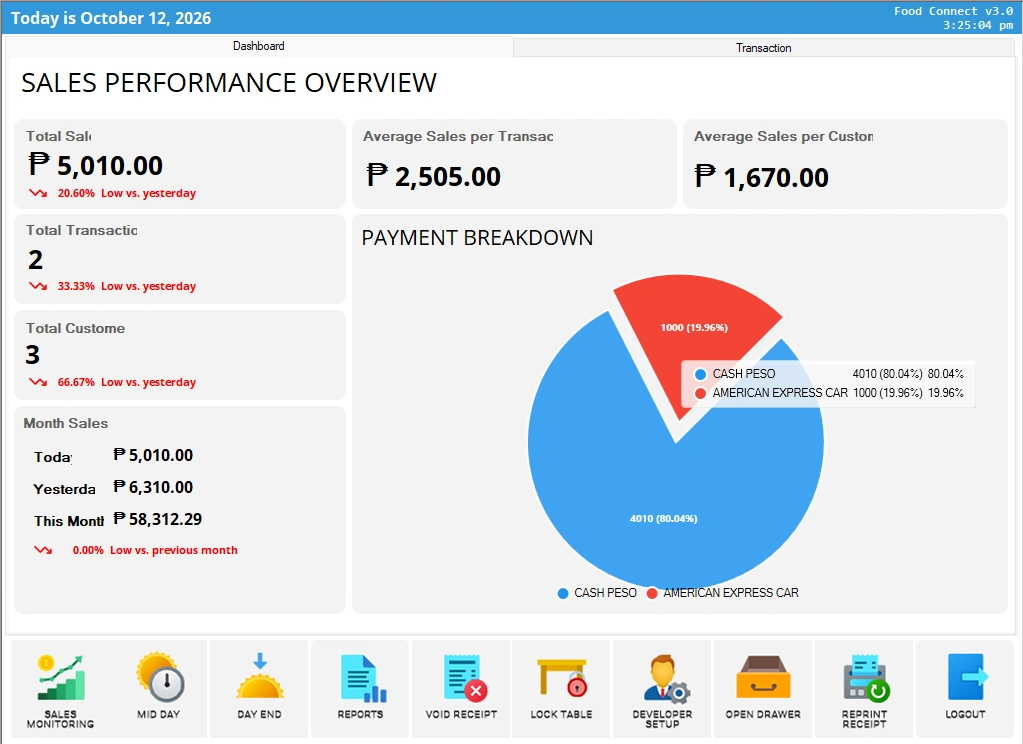The image size is (1023, 744).
Task: Click the Total Customers value 3
Action: click(x=33, y=354)
